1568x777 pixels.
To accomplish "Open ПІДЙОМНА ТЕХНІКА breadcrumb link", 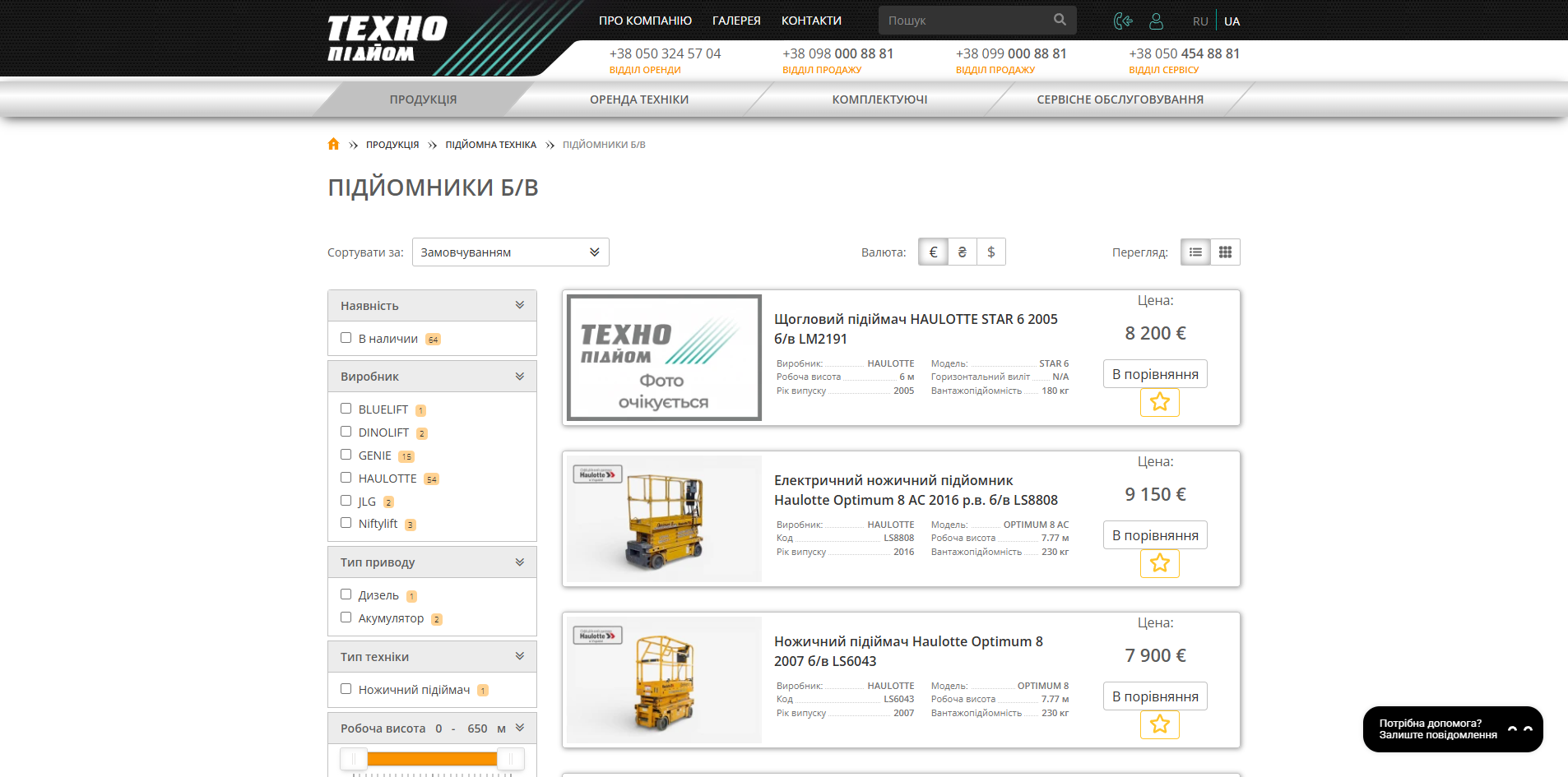I will 490,145.
